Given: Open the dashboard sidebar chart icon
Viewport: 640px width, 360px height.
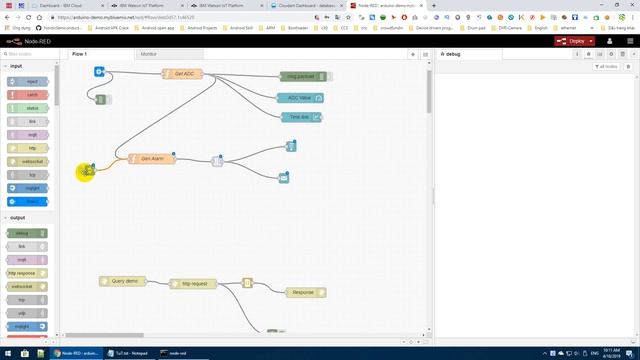Looking at the screenshot, I should pos(600,54).
